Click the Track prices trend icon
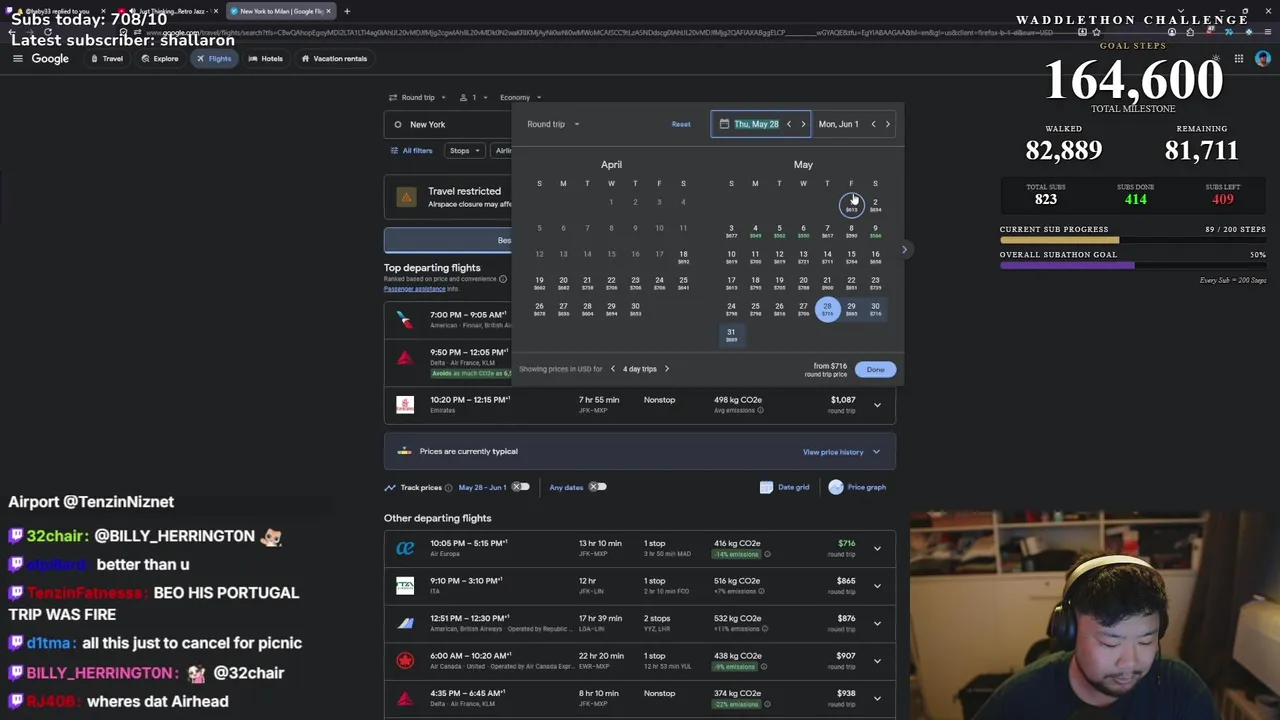This screenshot has height=720, width=1280. (x=390, y=488)
